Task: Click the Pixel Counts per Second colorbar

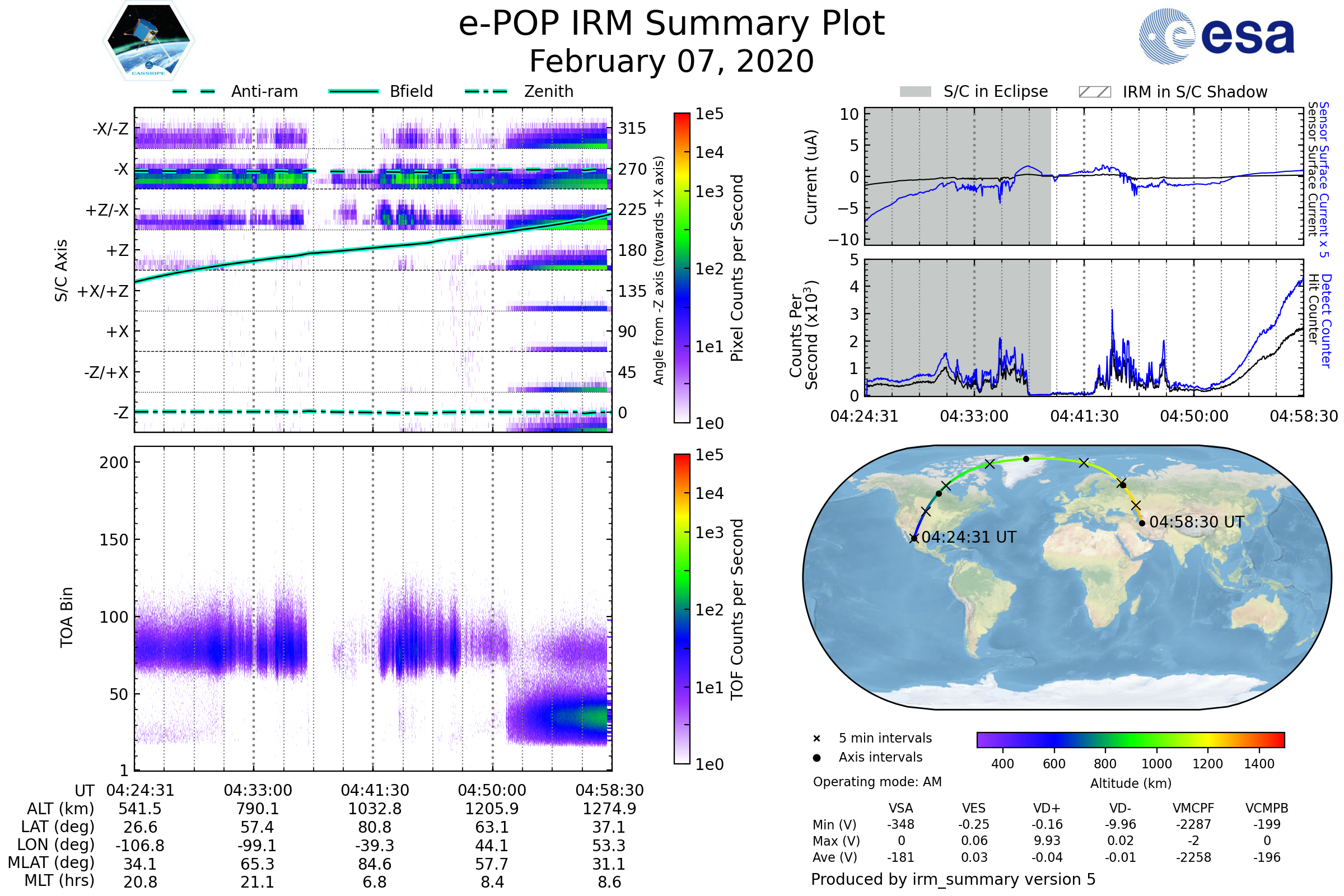Action: (x=682, y=268)
